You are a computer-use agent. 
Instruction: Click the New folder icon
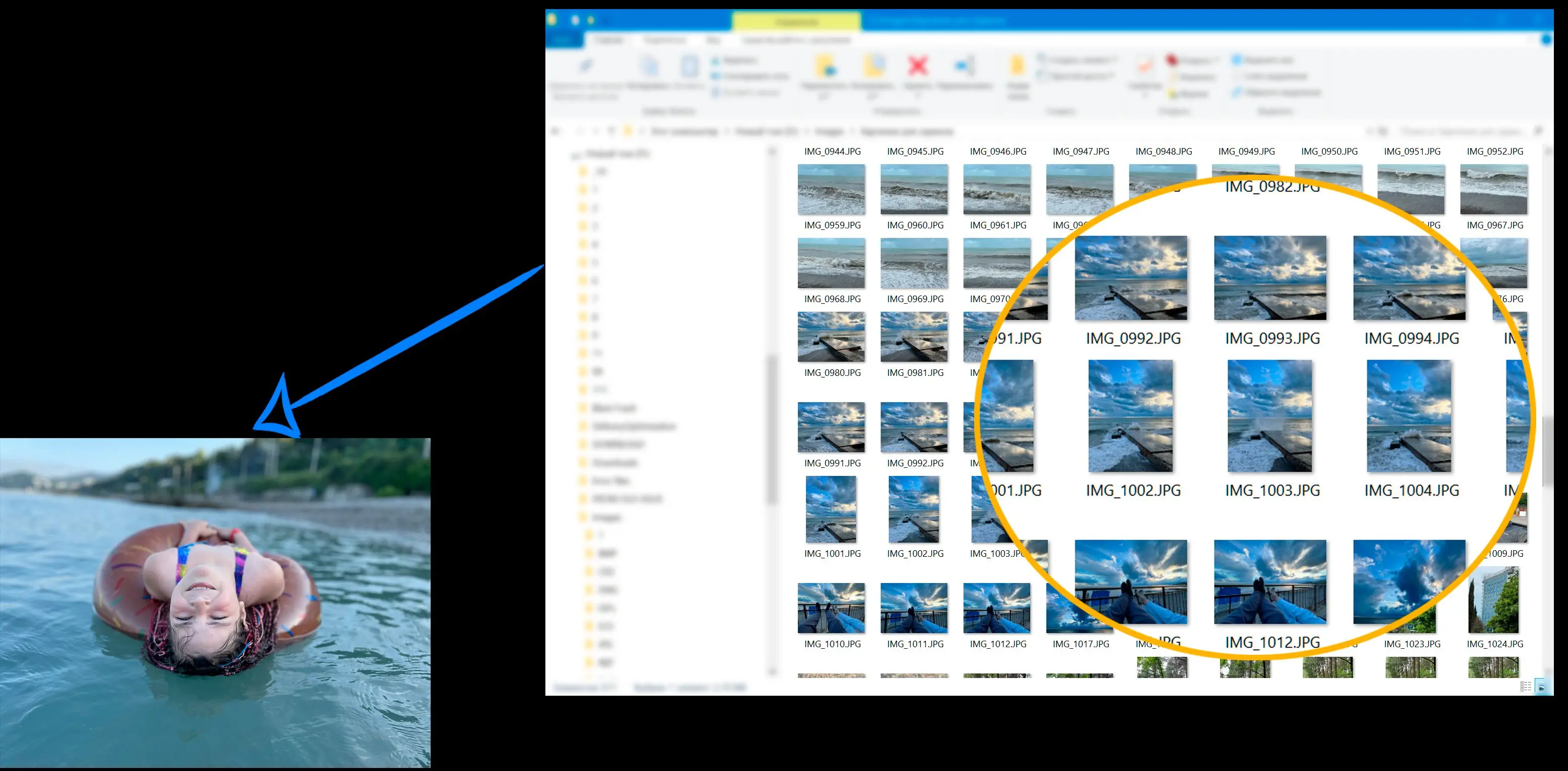pyautogui.click(x=1017, y=66)
